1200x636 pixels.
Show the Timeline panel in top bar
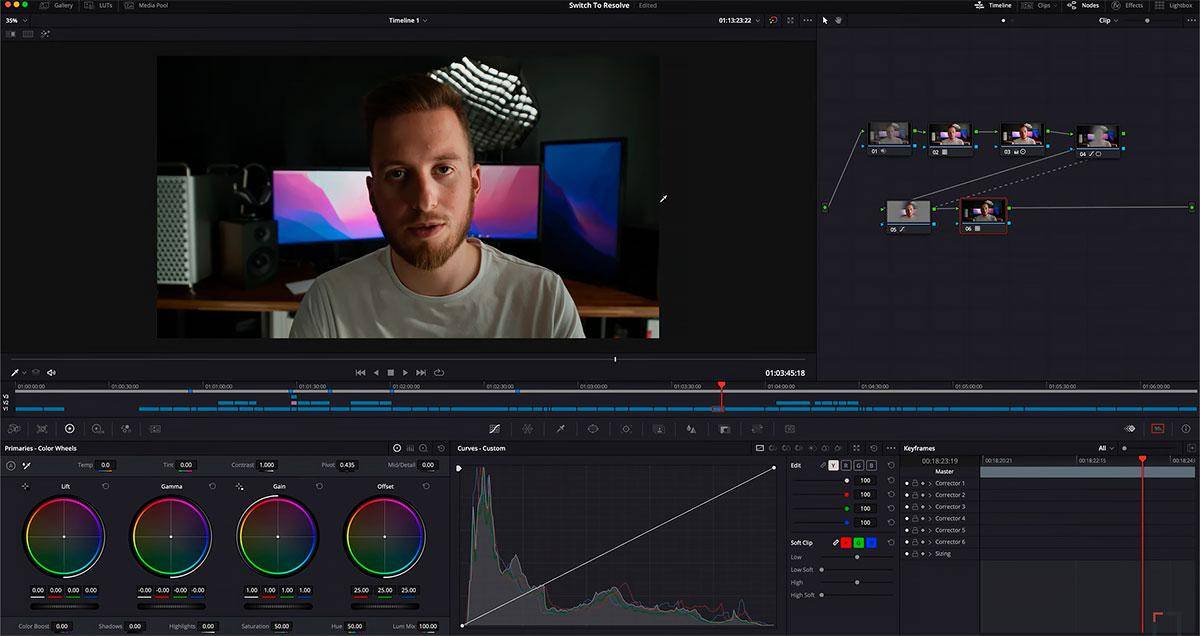(x=993, y=5)
